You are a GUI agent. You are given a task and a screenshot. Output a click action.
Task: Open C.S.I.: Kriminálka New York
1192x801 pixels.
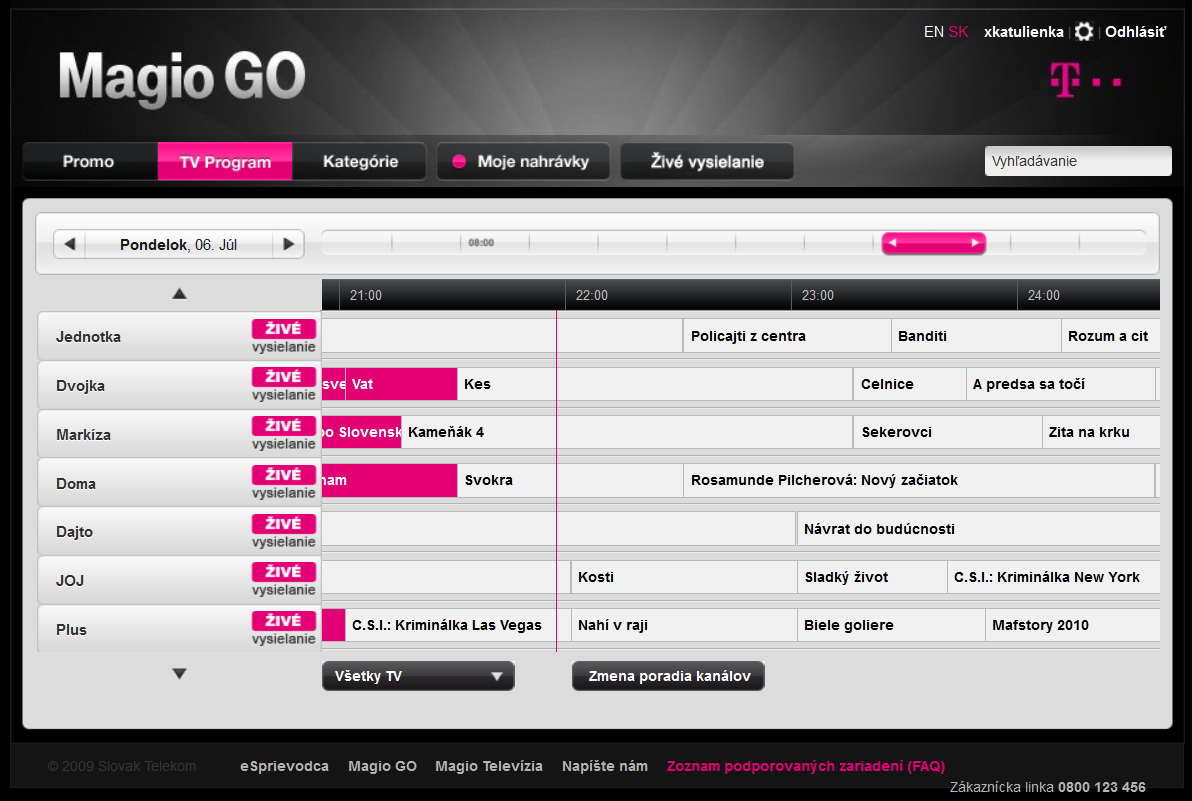pos(1054,577)
